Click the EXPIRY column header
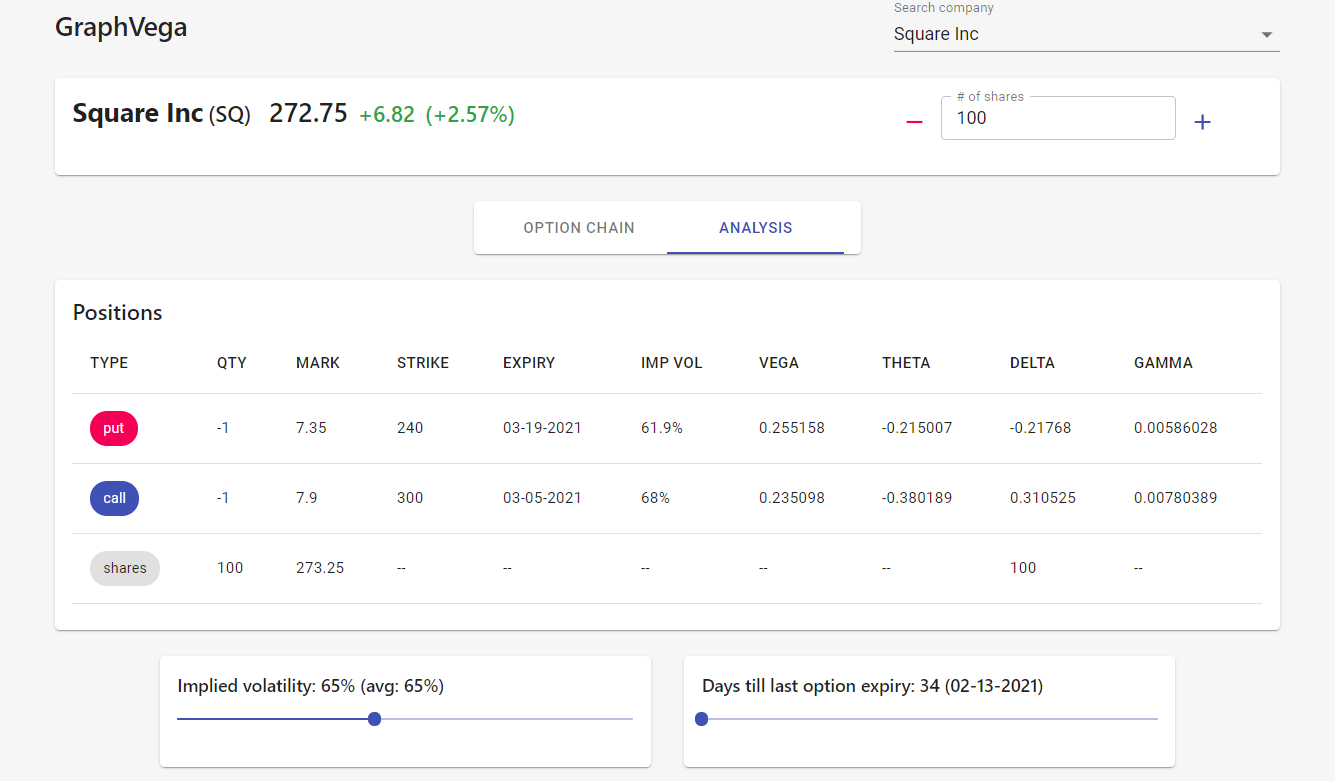The image size is (1335, 781). 529,363
